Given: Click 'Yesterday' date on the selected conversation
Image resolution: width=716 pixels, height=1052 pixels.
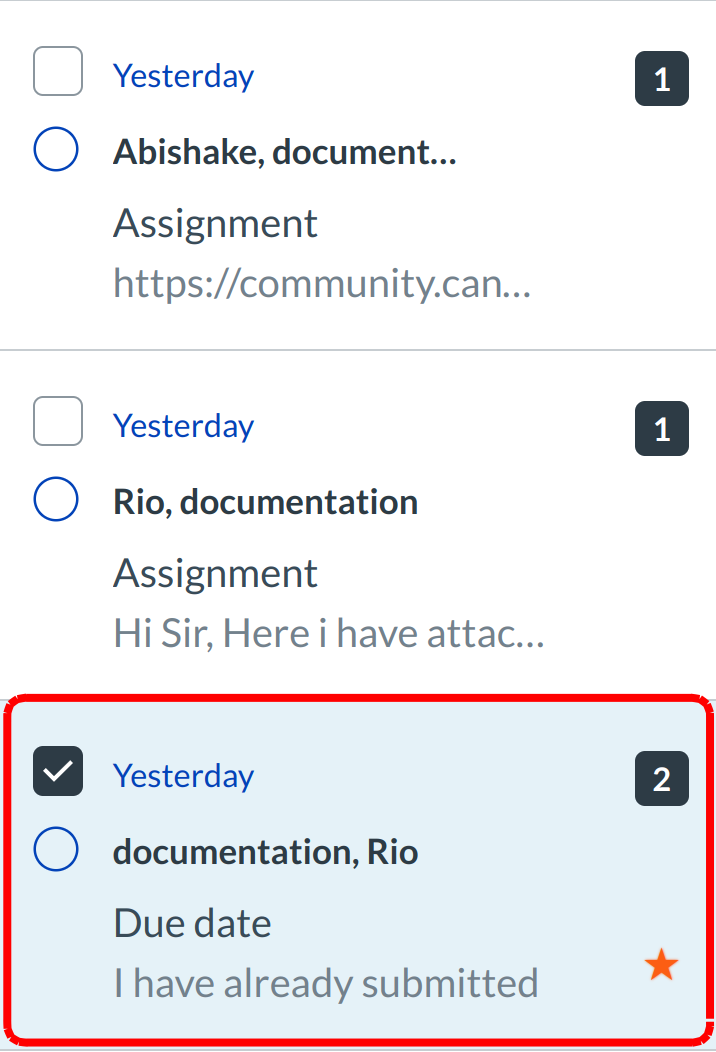Looking at the screenshot, I should pos(183,776).
